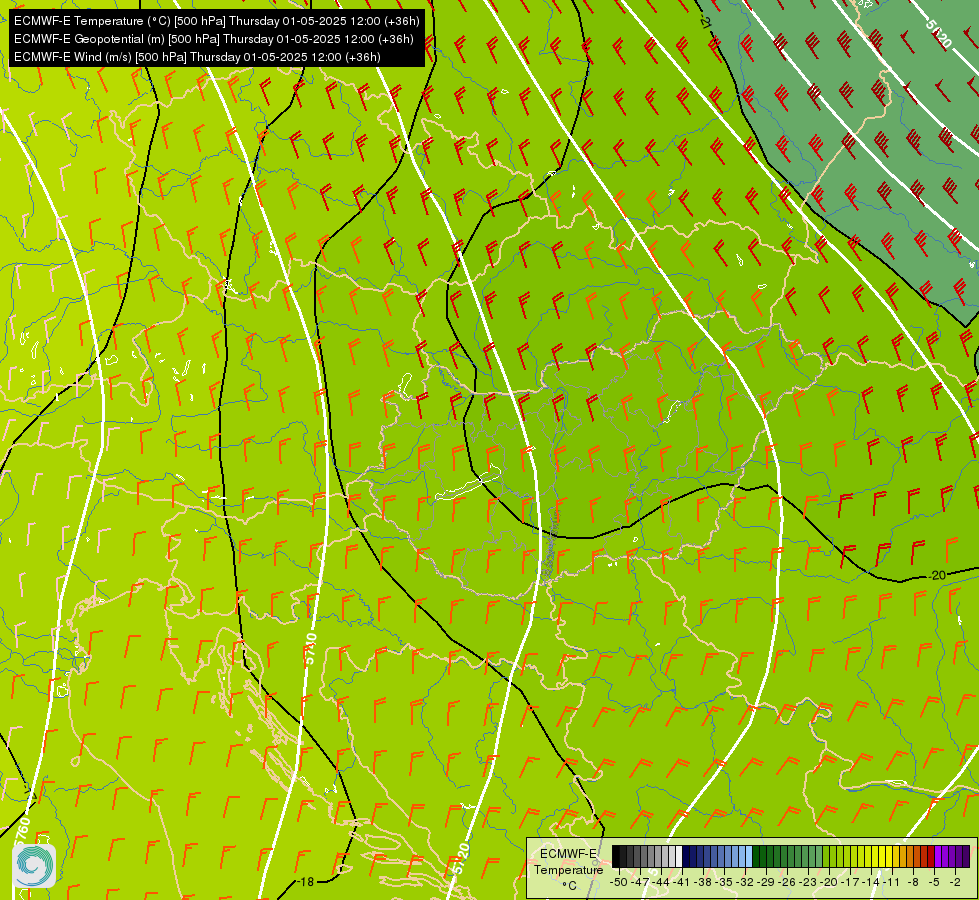This screenshot has height=900, width=979.
Task: Click the -11 value on the legend scale
Action: click(892, 882)
